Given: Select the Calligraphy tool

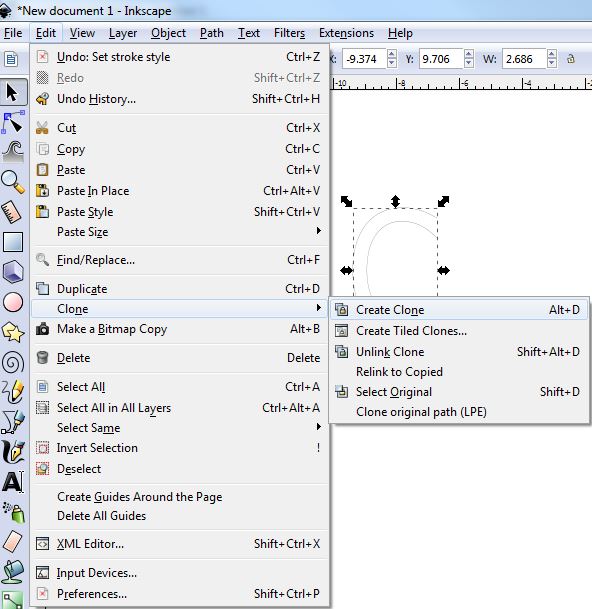Looking at the screenshot, I should [13, 452].
